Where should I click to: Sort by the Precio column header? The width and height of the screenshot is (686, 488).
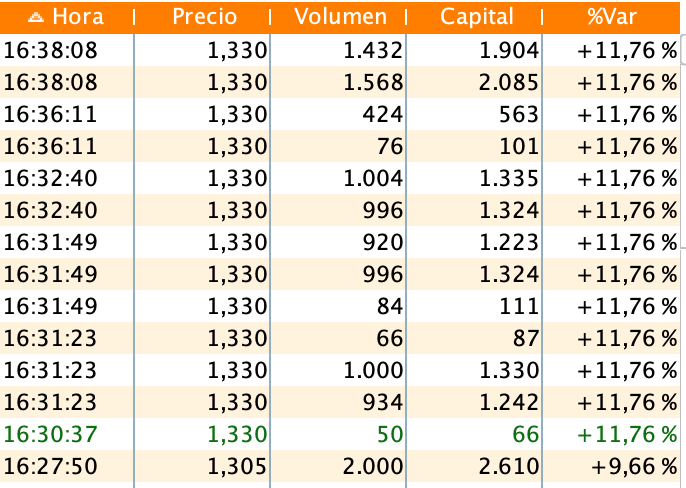click(x=204, y=17)
